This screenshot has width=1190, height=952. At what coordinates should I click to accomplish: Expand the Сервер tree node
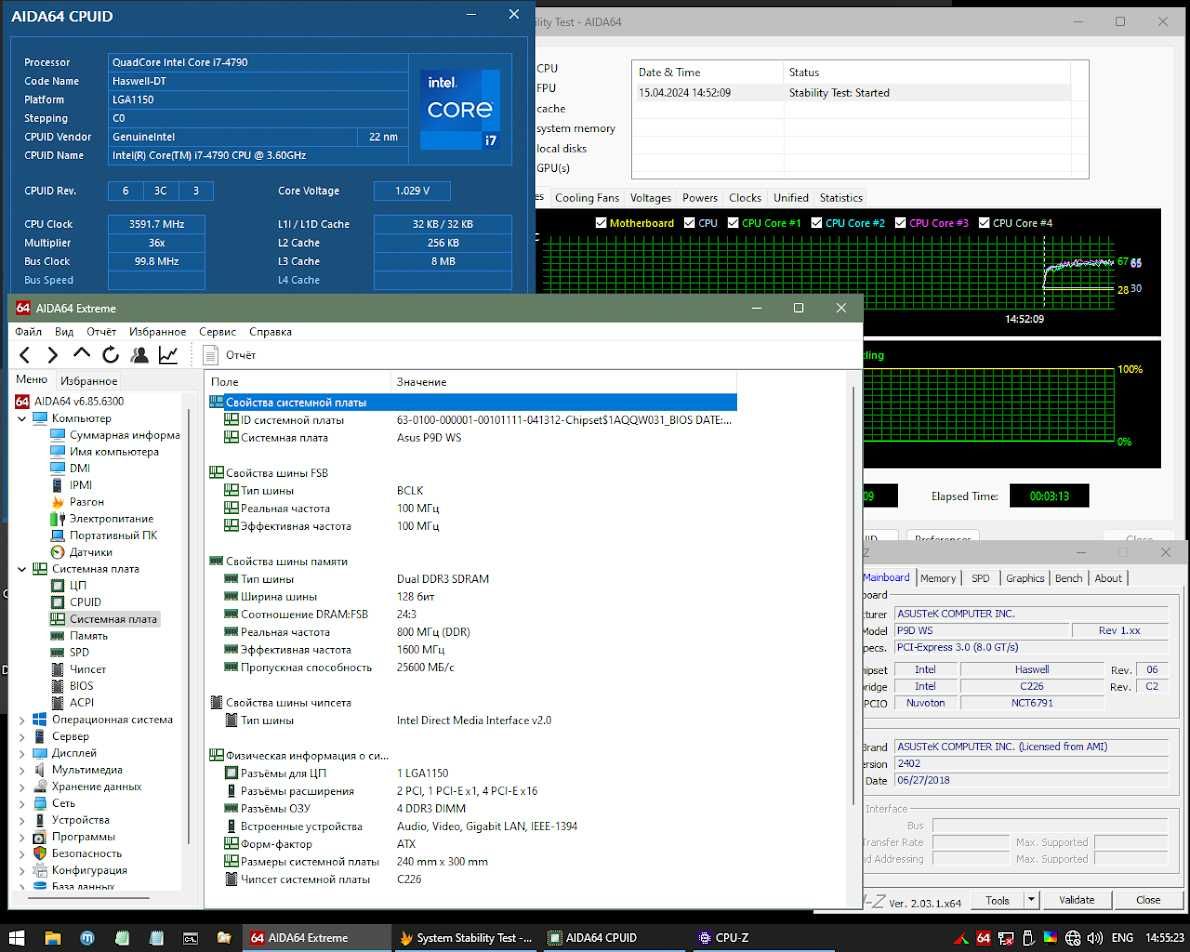click(x=21, y=736)
